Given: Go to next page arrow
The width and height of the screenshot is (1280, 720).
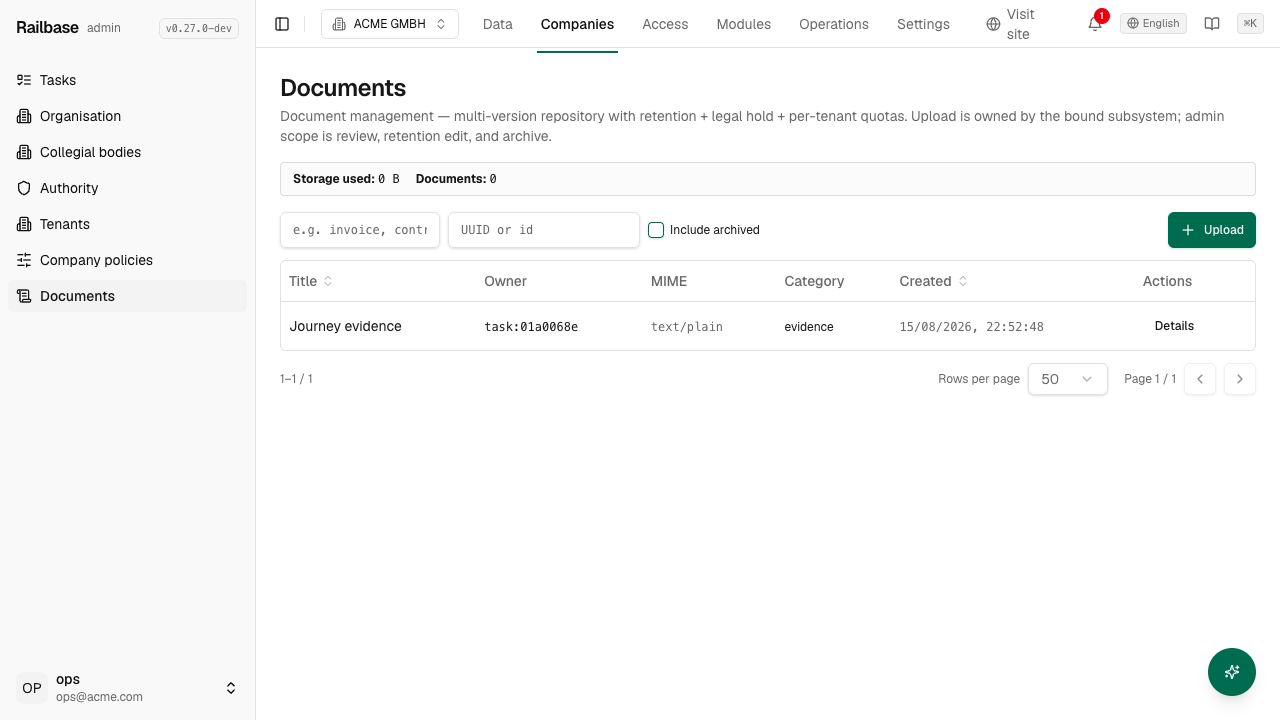Looking at the screenshot, I should click(1240, 379).
